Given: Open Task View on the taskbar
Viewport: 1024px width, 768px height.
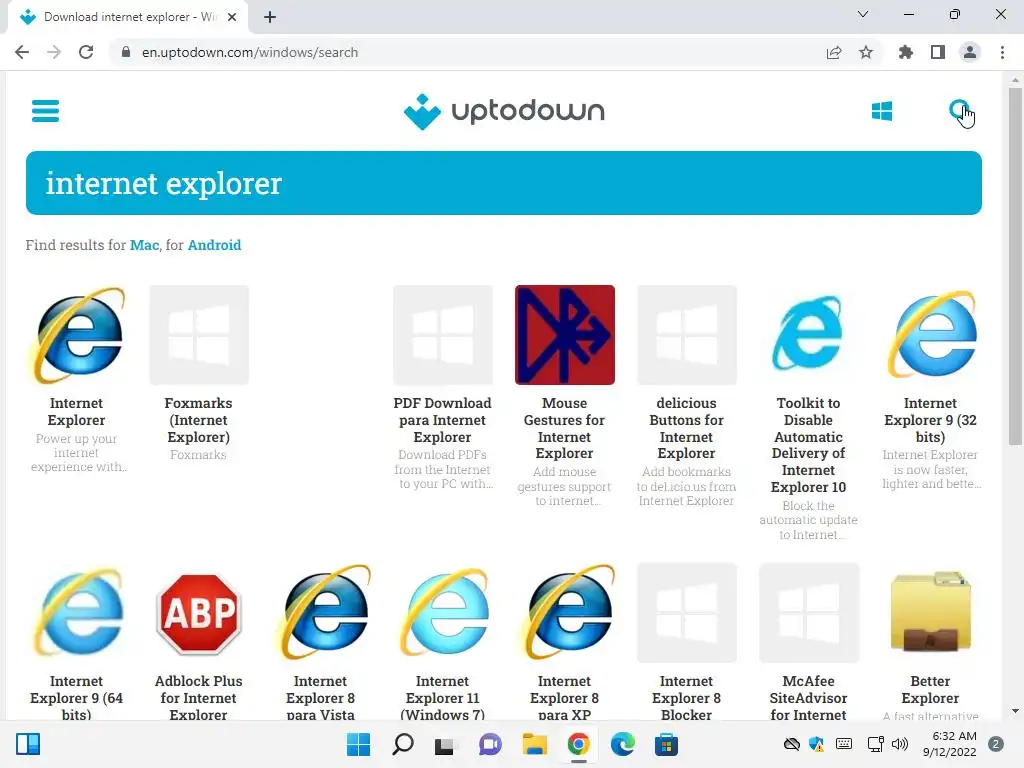Looking at the screenshot, I should [445, 744].
